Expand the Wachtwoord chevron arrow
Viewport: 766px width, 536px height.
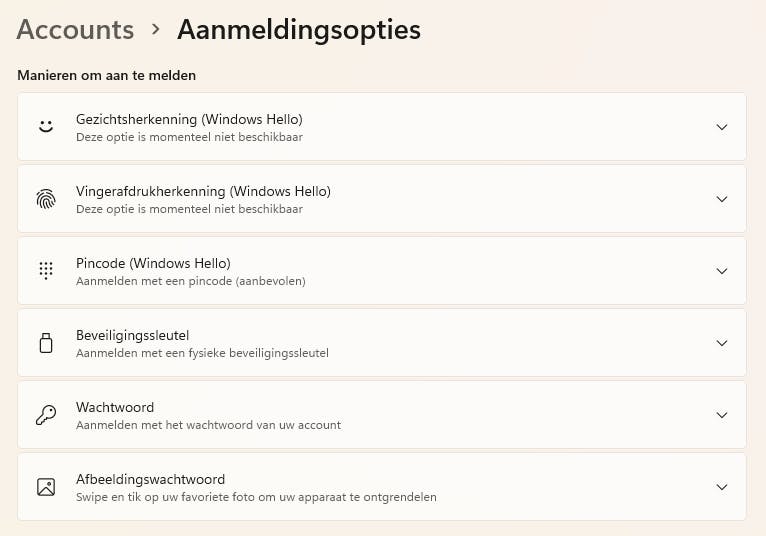point(722,415)
